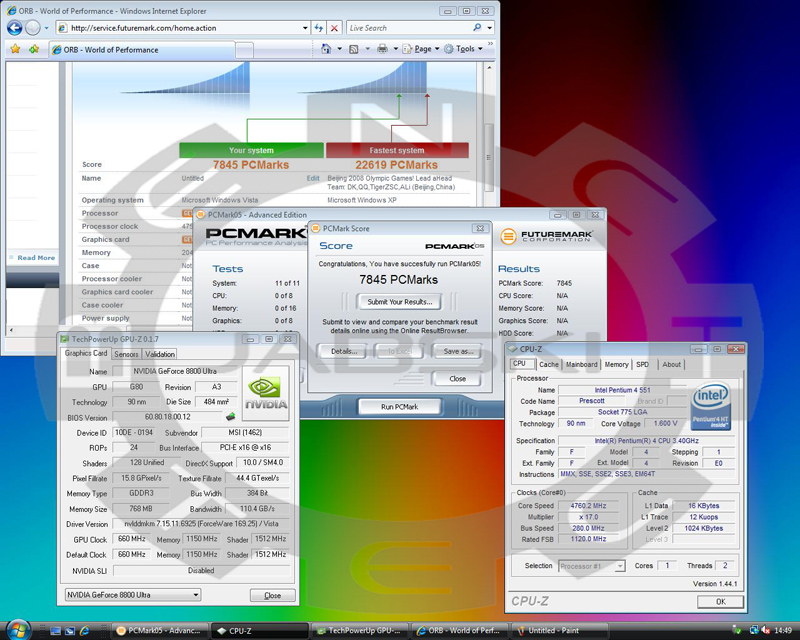This screenshot has width=800, height=640.
Task: Click TechPowerUp GPU-Z taskbar button
Action: [x=361, y=631]
